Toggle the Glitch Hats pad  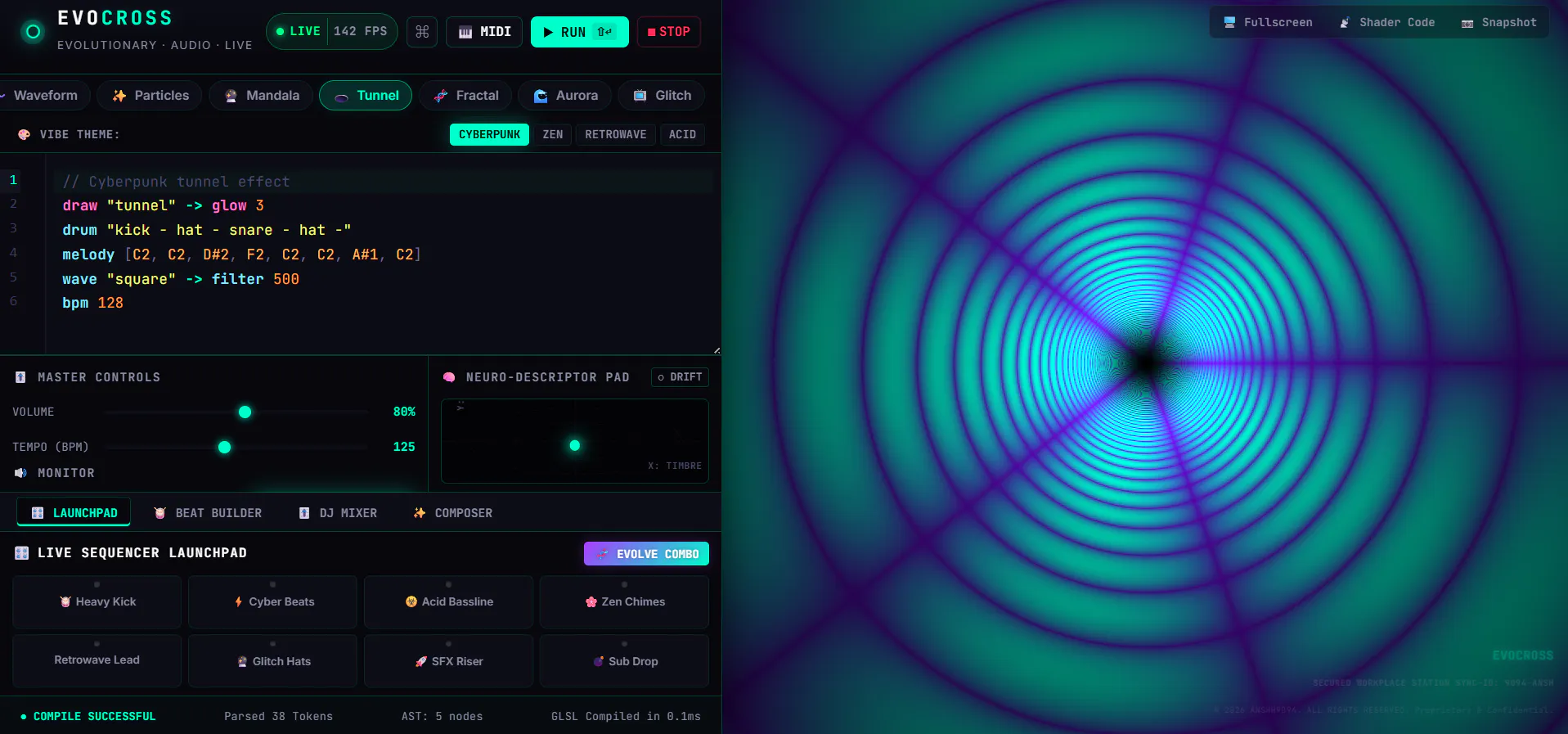click(272, 661)
